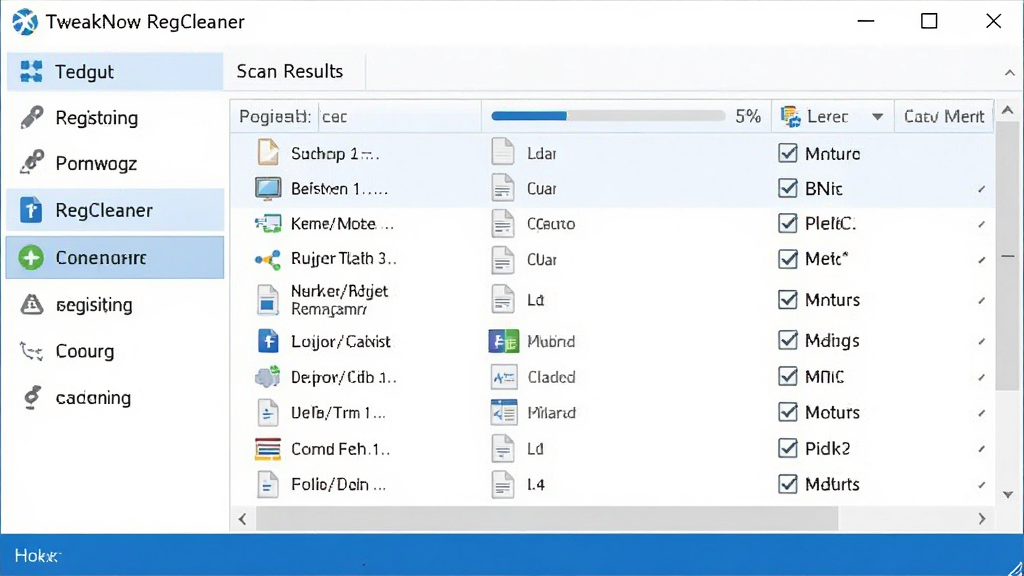Click the Depor/Cdb row icon
Viewport: 1024px width, 576px height.
[x=268, y=377]
